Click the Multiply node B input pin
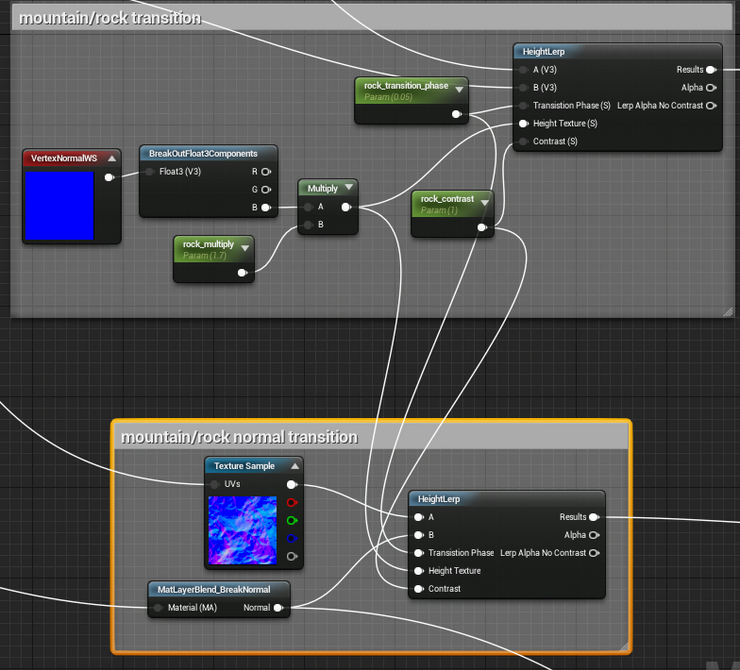The height and width of the screenshot is (670, 740). 308,225
